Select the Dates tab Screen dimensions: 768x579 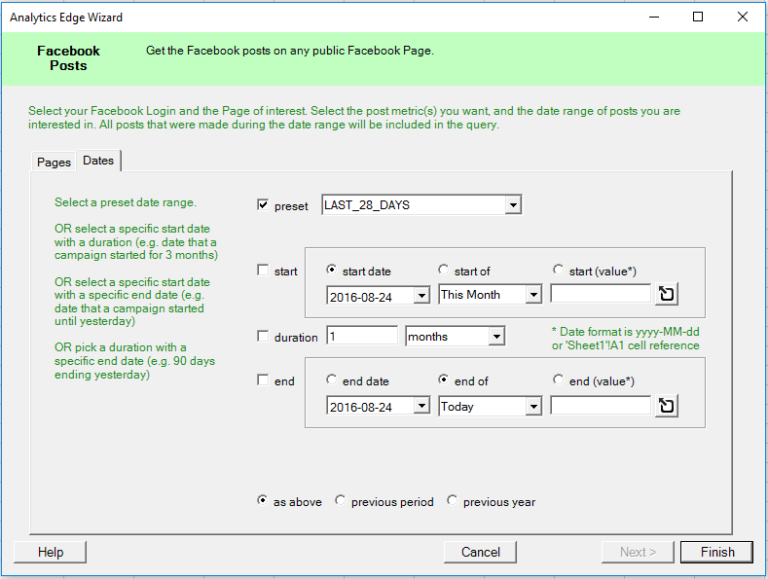click(x=98, y=160)
